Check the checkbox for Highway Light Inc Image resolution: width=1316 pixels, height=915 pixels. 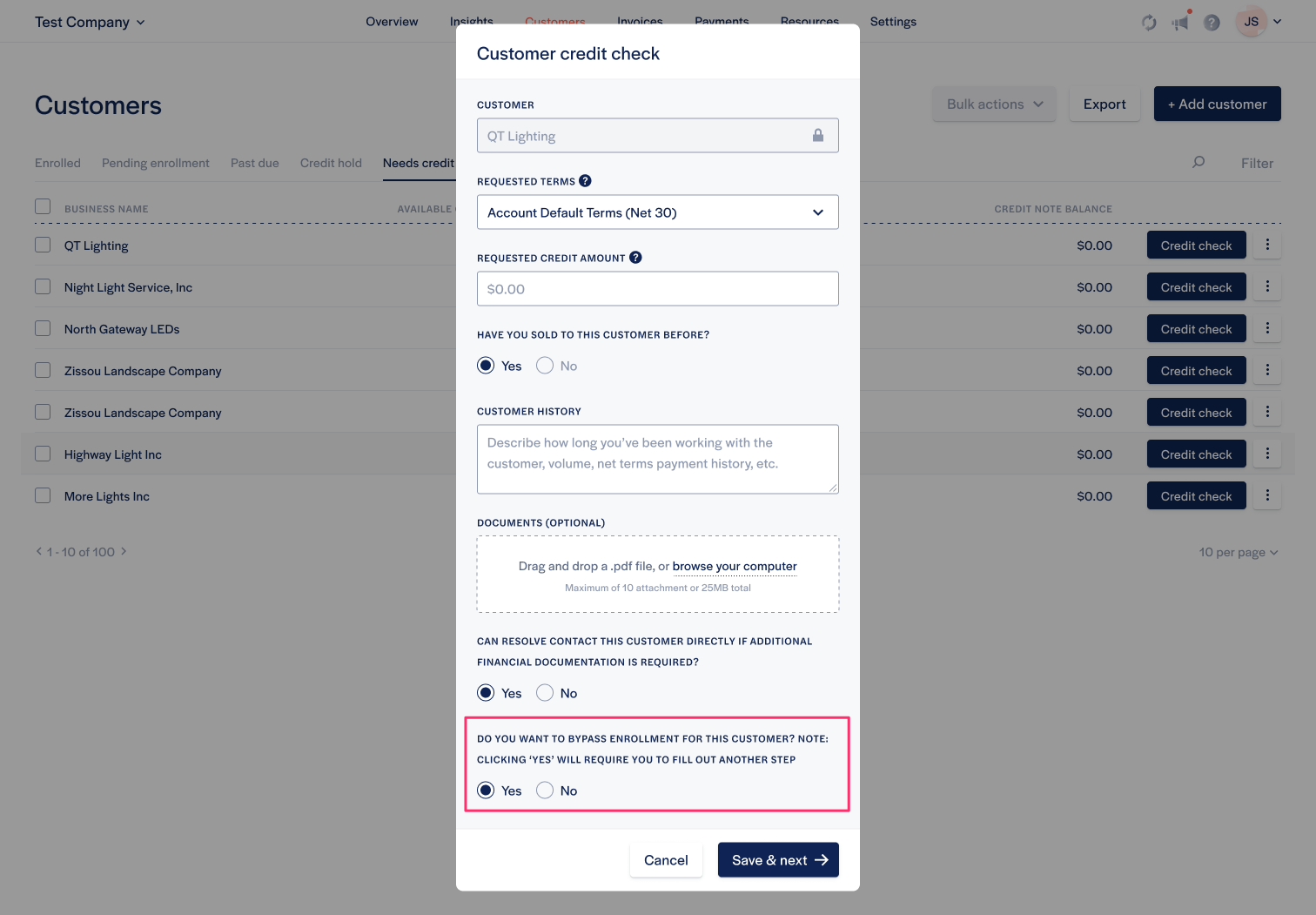tap(43, 454)
